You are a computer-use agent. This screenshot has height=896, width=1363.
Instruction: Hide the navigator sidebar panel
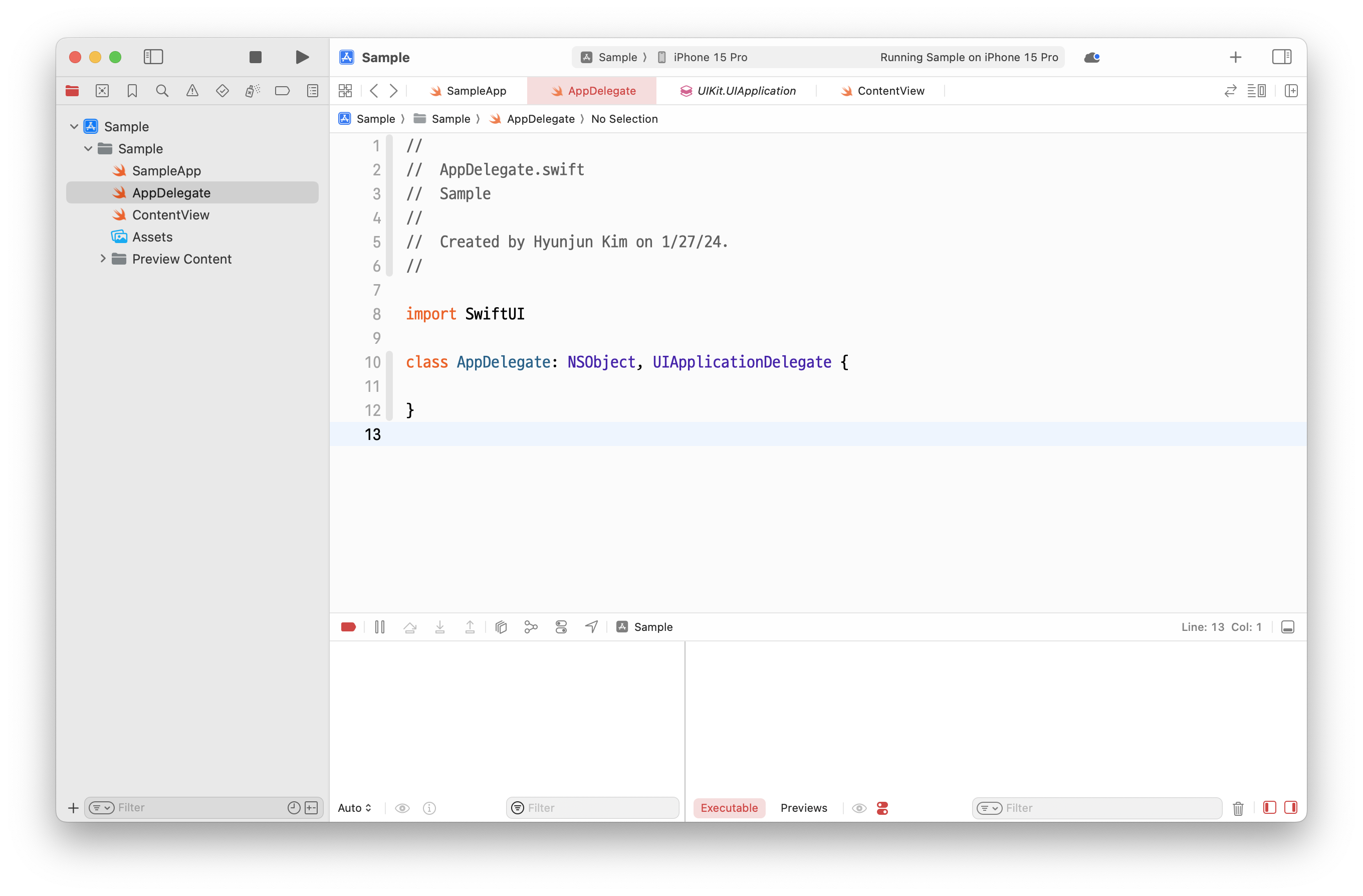click(x=153, y=57)
